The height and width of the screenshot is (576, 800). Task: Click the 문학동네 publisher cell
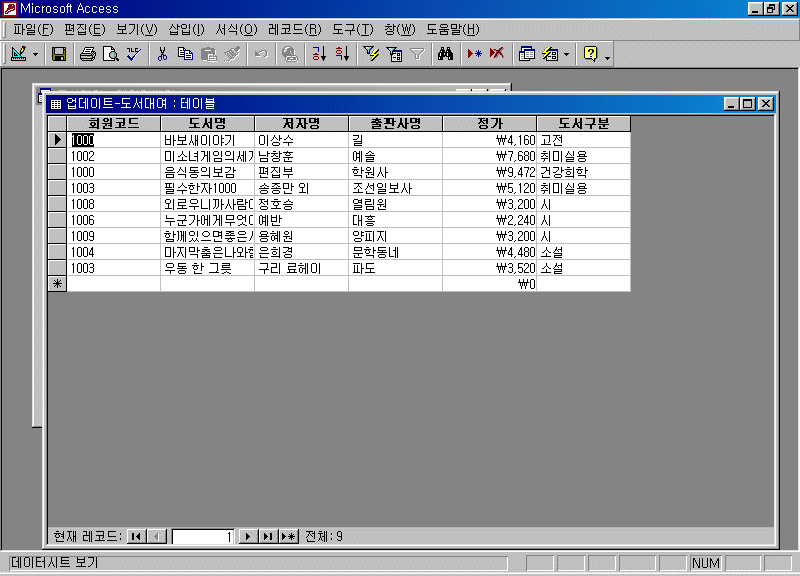(395, 252)
